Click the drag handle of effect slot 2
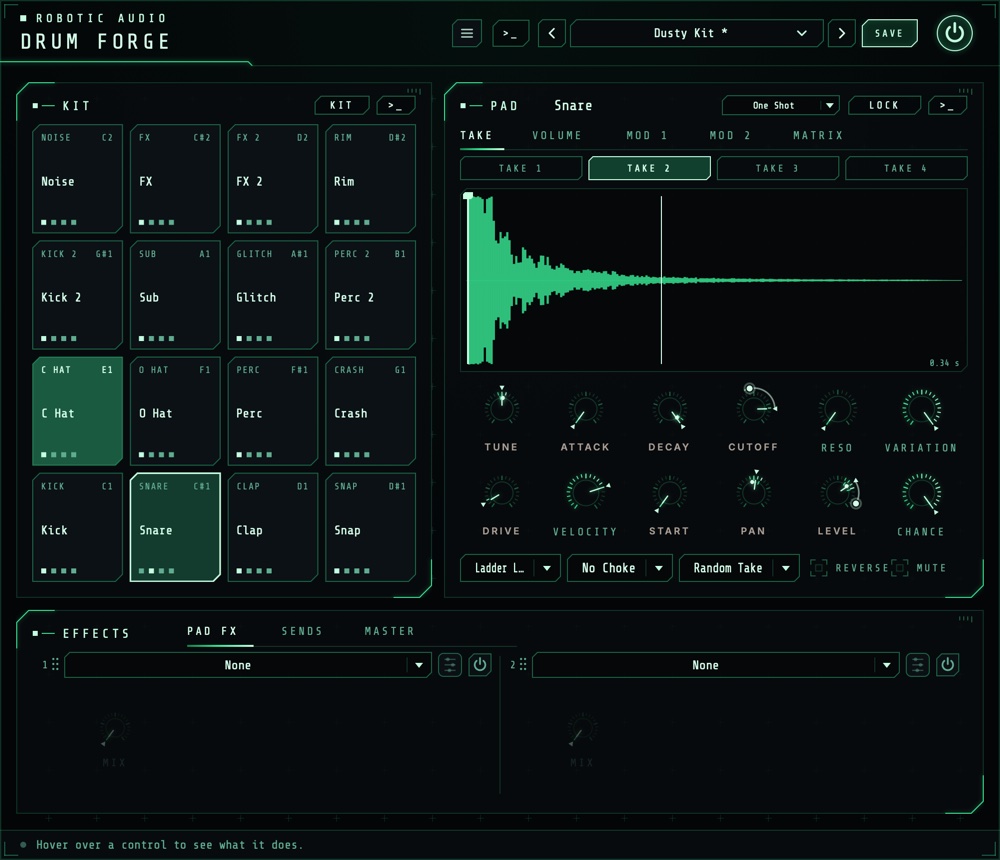The image size is (1000, 860). [x=523, y=665]
